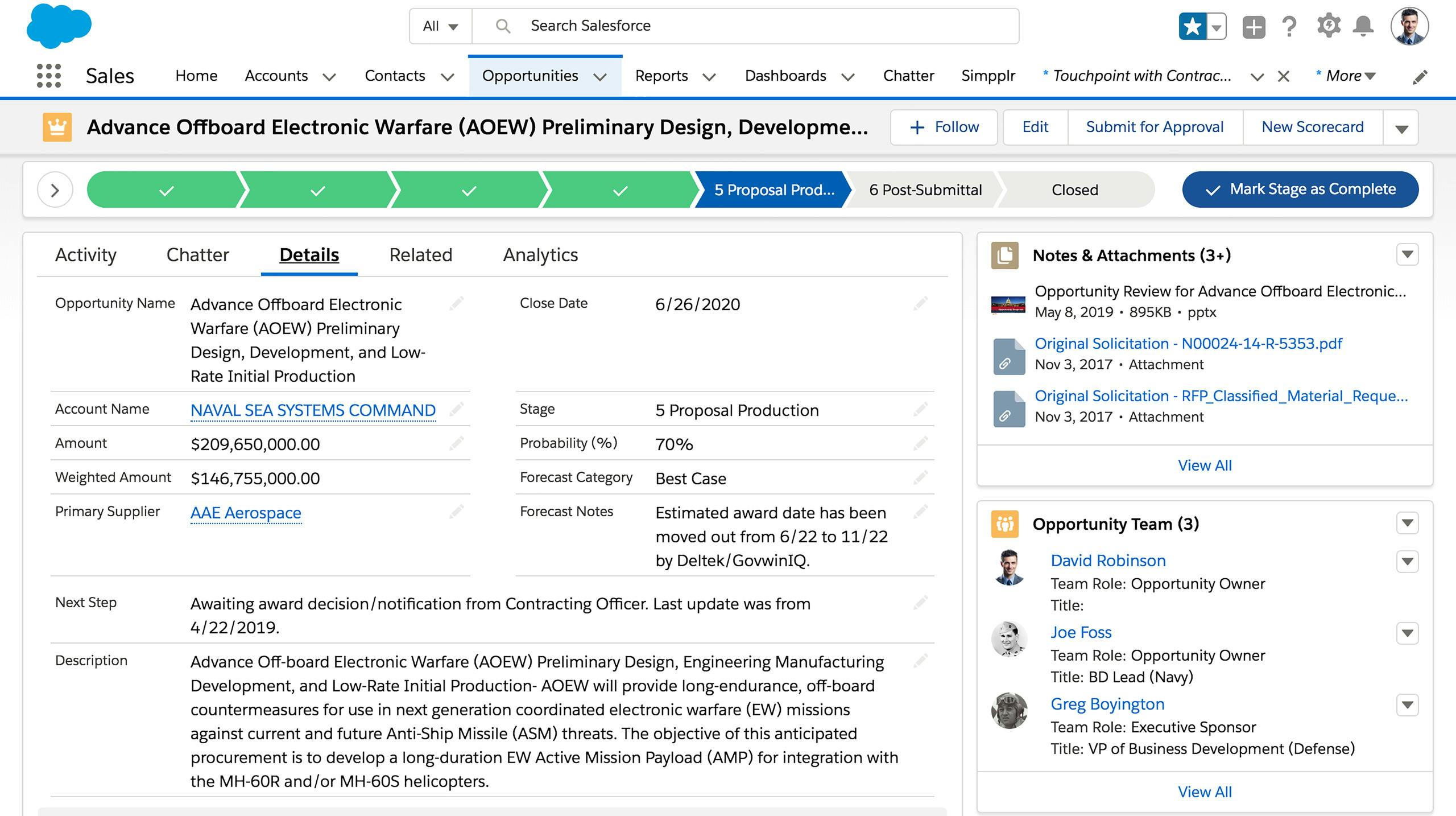Screen dimensions: 1456x816
Task: Open the Notifications bell
Action: 1363,26
